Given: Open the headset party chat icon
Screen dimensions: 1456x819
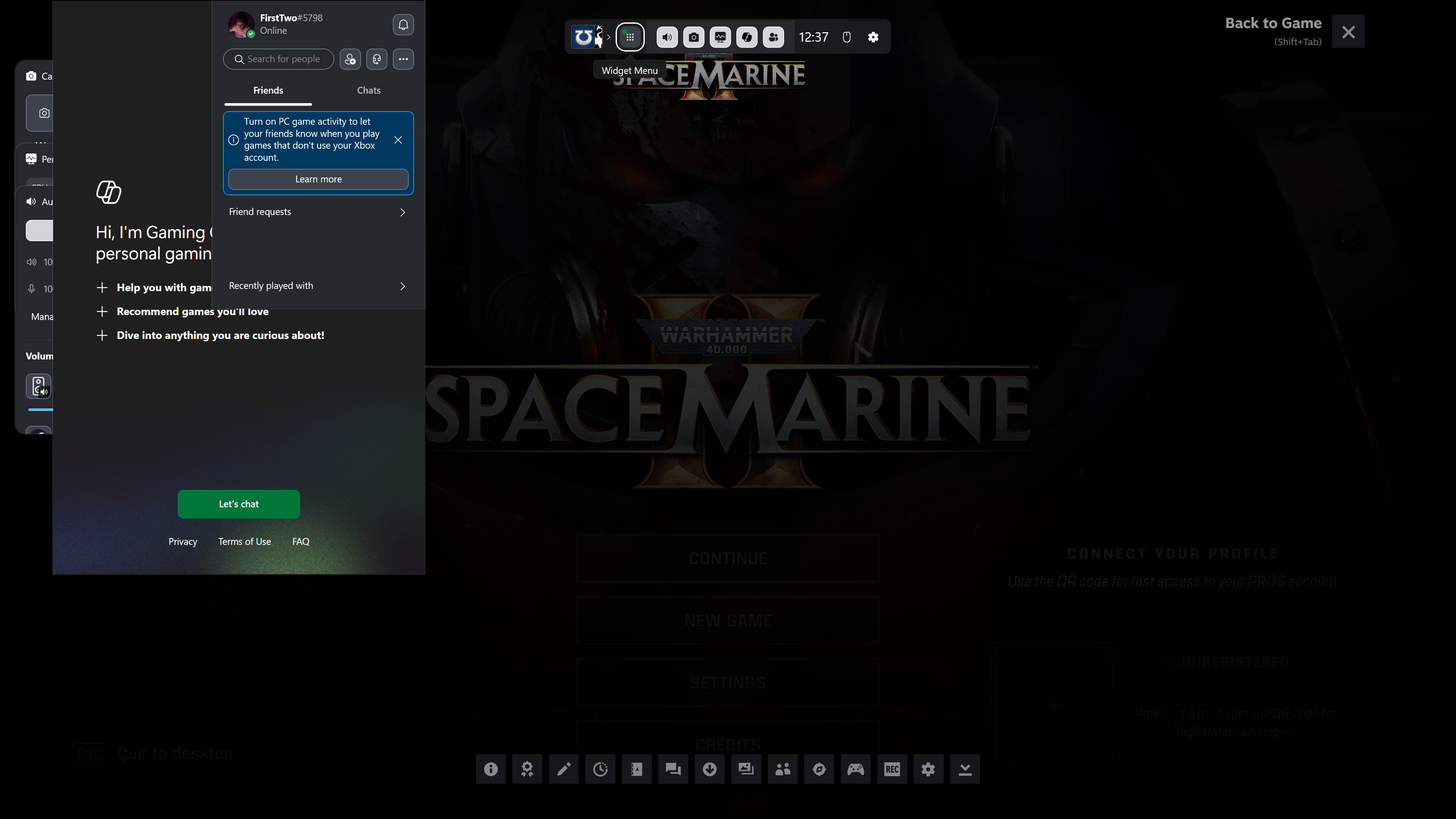Looking at the screenshot, I should [x=377, y=60].
